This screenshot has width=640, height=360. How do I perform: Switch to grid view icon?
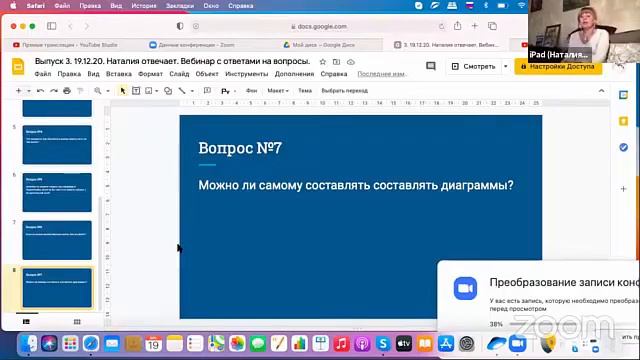point(77,322)
